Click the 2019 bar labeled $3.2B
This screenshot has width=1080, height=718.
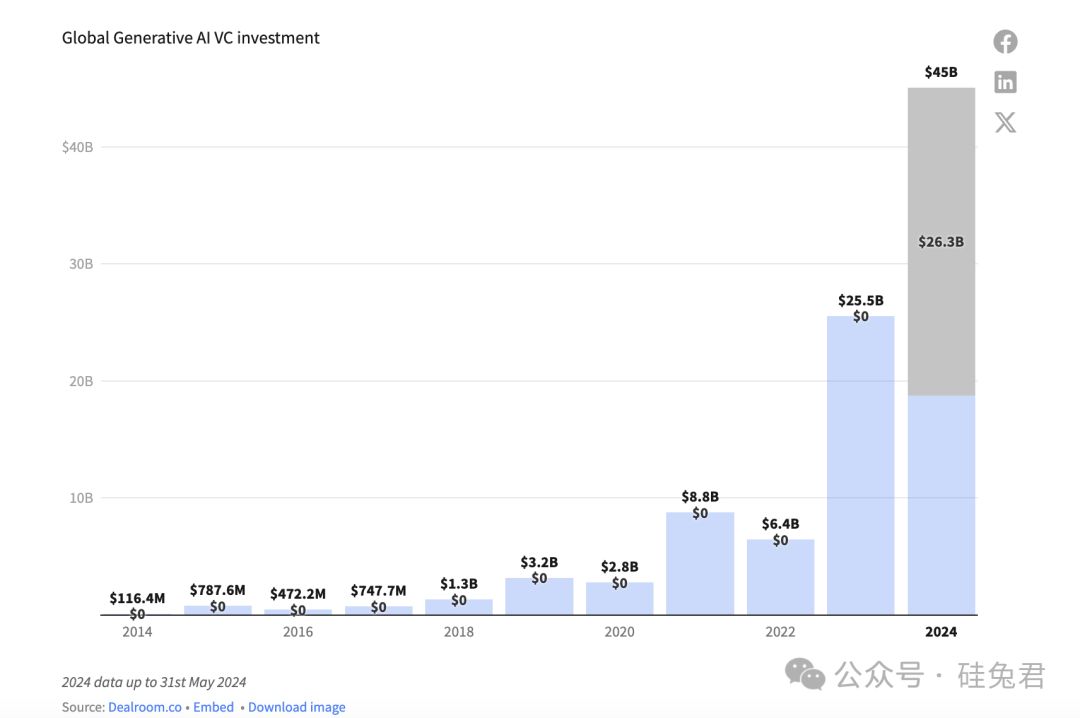(x=539, y=596)
